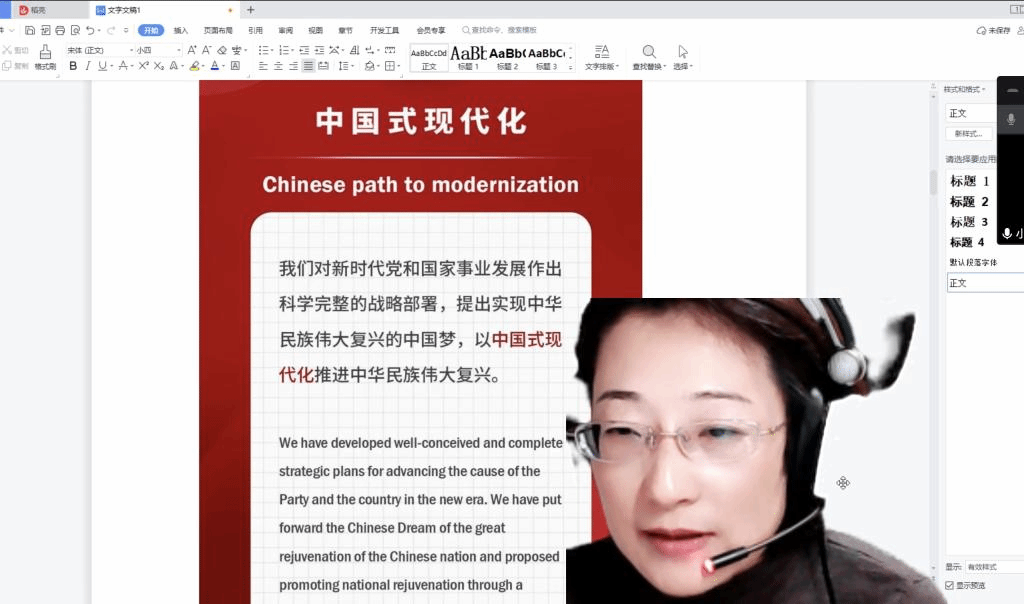Viewport: 1024px width, 604px height.
Task: Click the 新样式 button
Action: [x=967, y=133]
